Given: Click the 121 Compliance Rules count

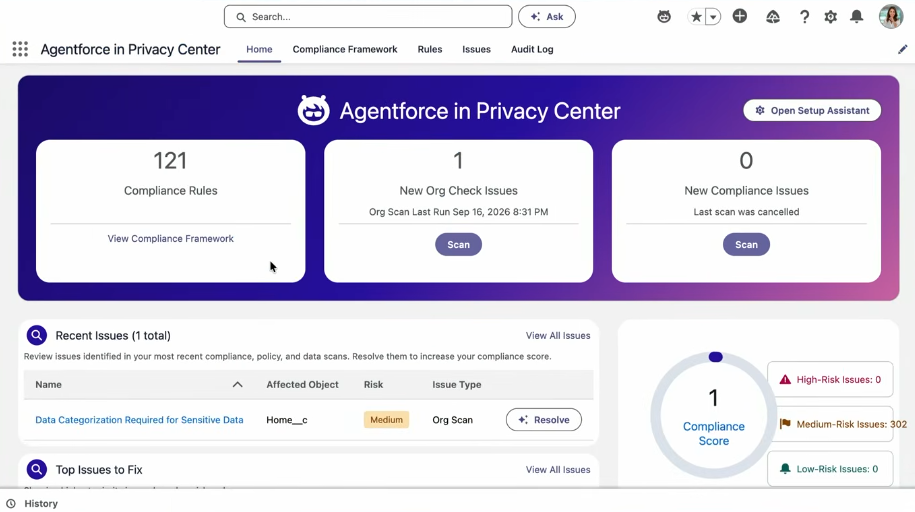Looking at the screenshot, I should 170,161.
